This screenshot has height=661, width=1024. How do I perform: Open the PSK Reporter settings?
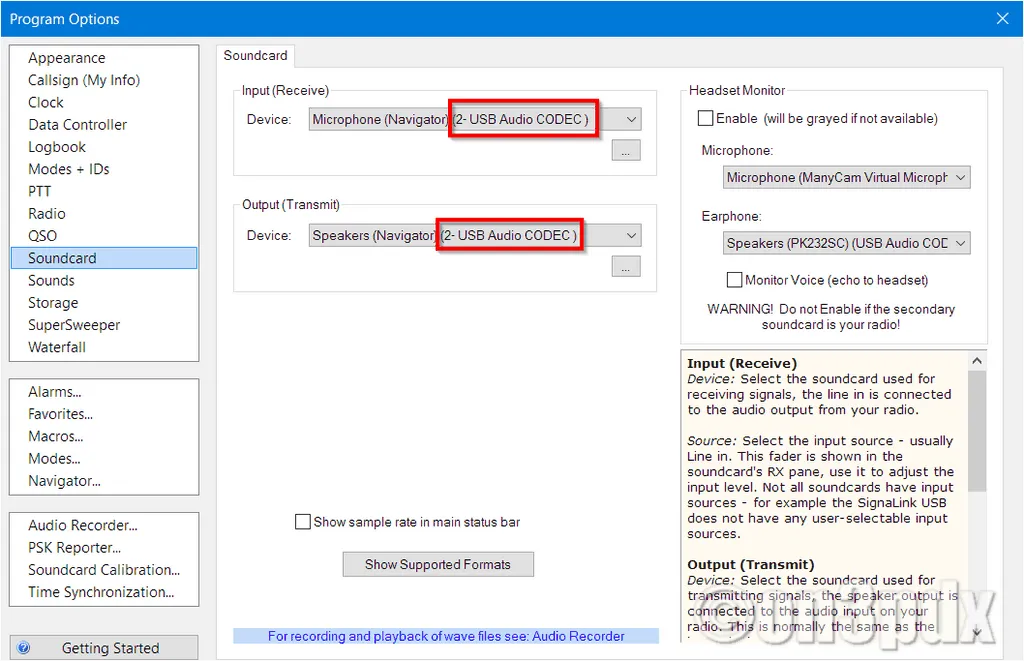click(74, 548)
